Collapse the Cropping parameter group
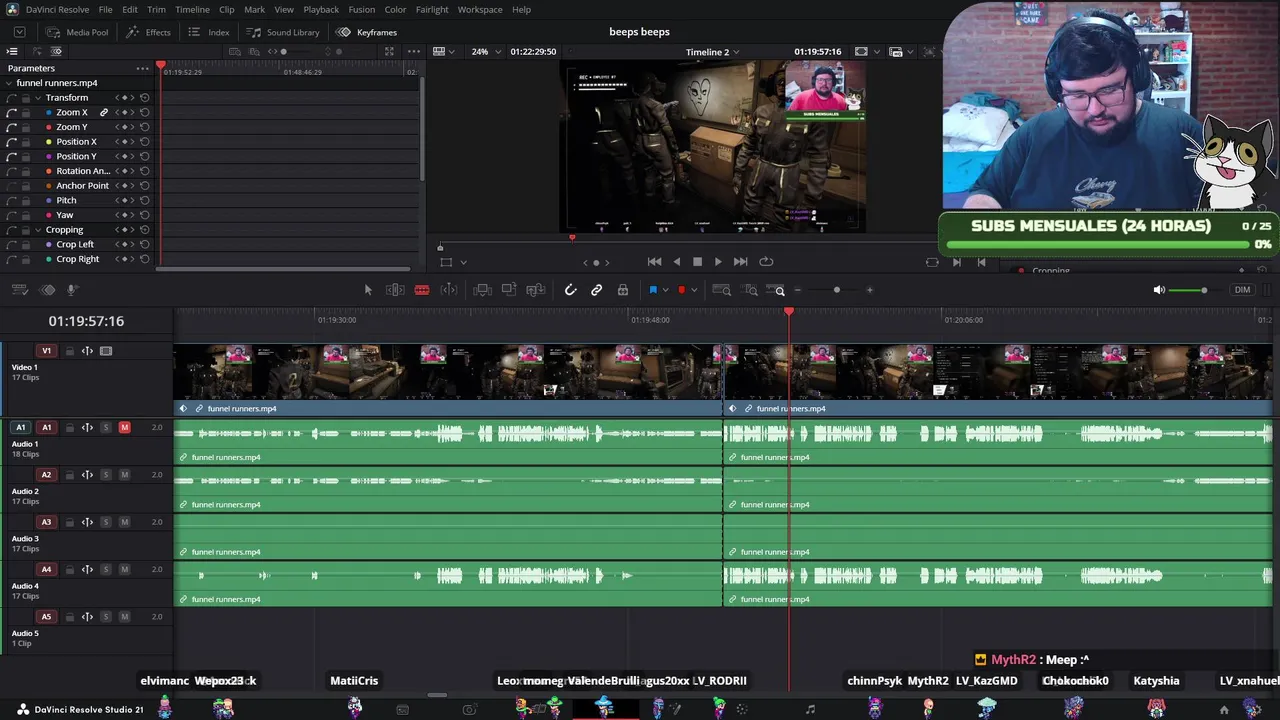 (37, 230)
